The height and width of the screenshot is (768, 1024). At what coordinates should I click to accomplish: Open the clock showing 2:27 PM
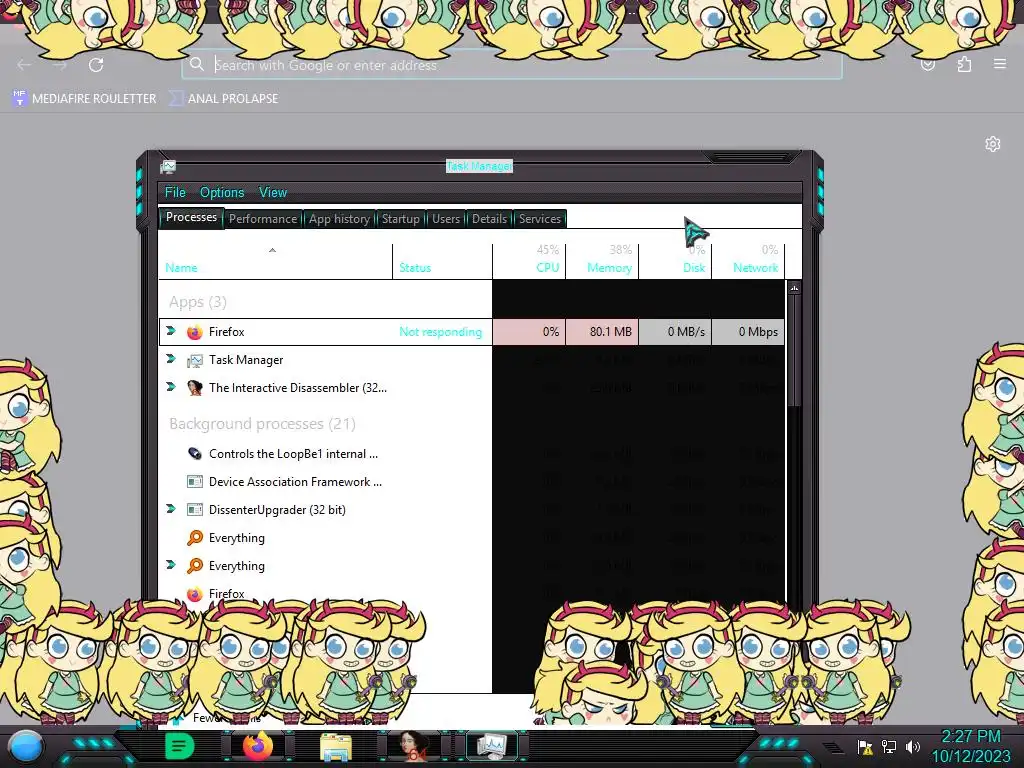[x=970, y=746]
